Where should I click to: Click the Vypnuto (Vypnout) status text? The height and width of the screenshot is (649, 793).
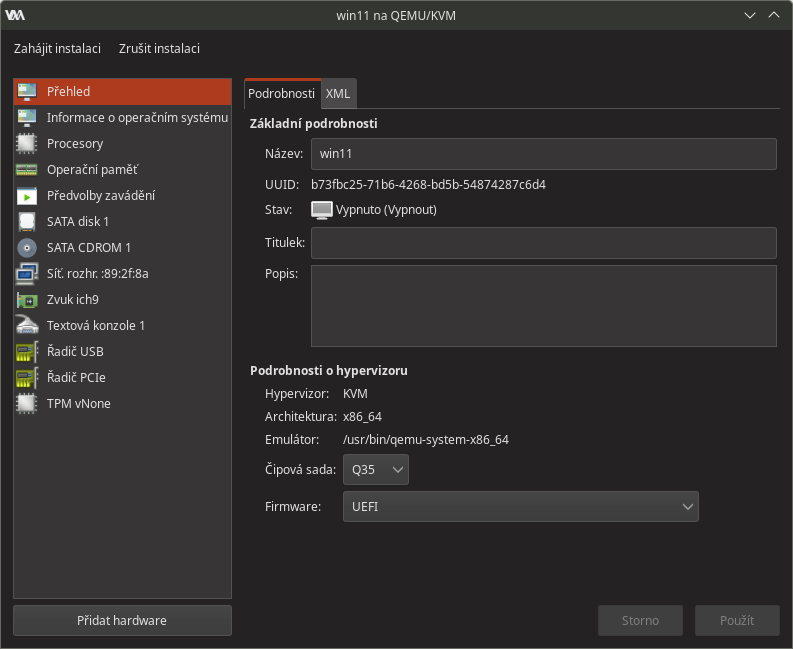coord(386,210)
